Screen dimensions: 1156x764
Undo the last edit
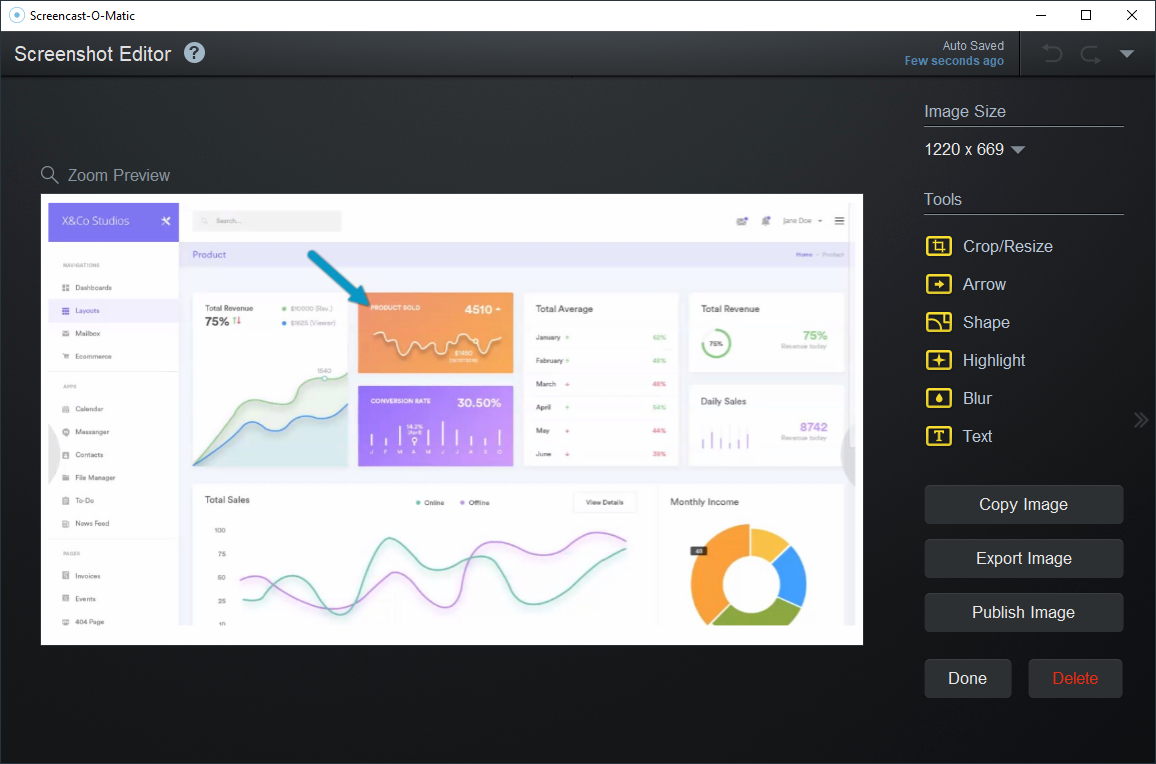1052,54
